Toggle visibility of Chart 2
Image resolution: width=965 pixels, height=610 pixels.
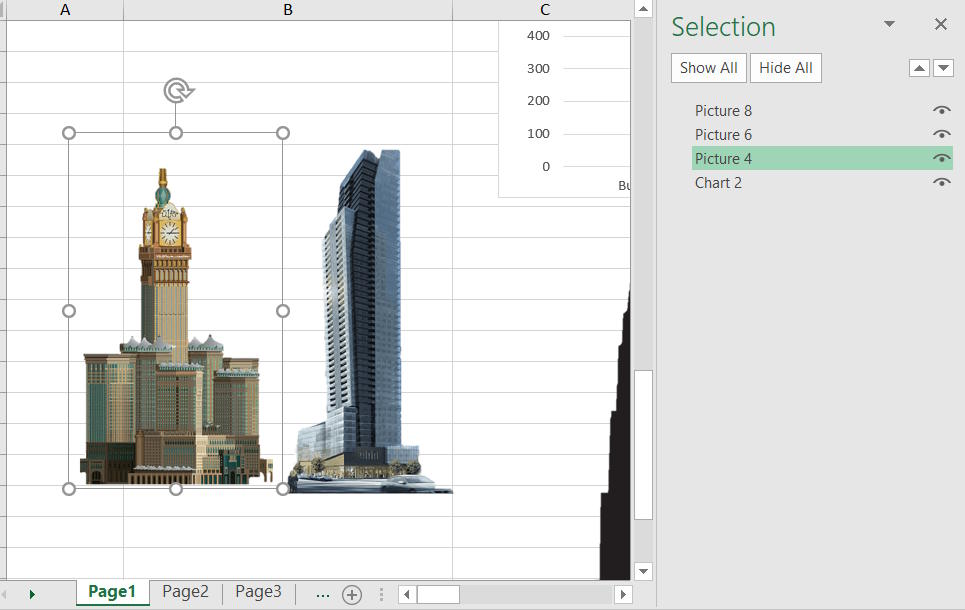(941, 182)
